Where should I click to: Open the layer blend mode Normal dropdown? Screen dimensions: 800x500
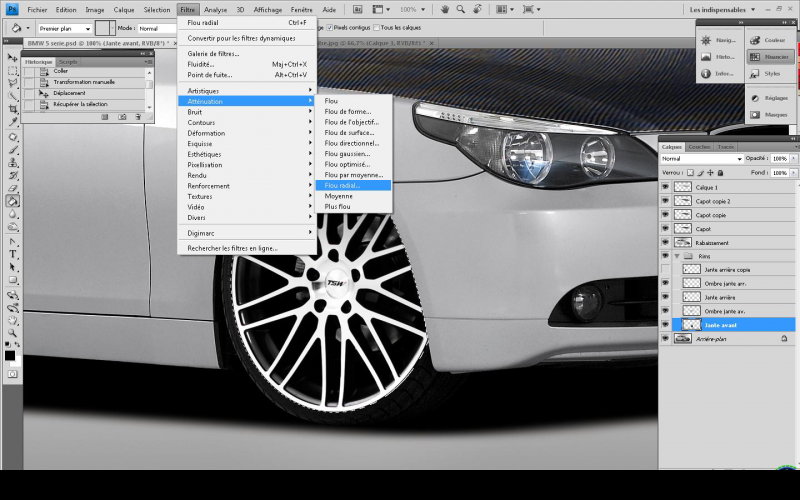point(702,159)
